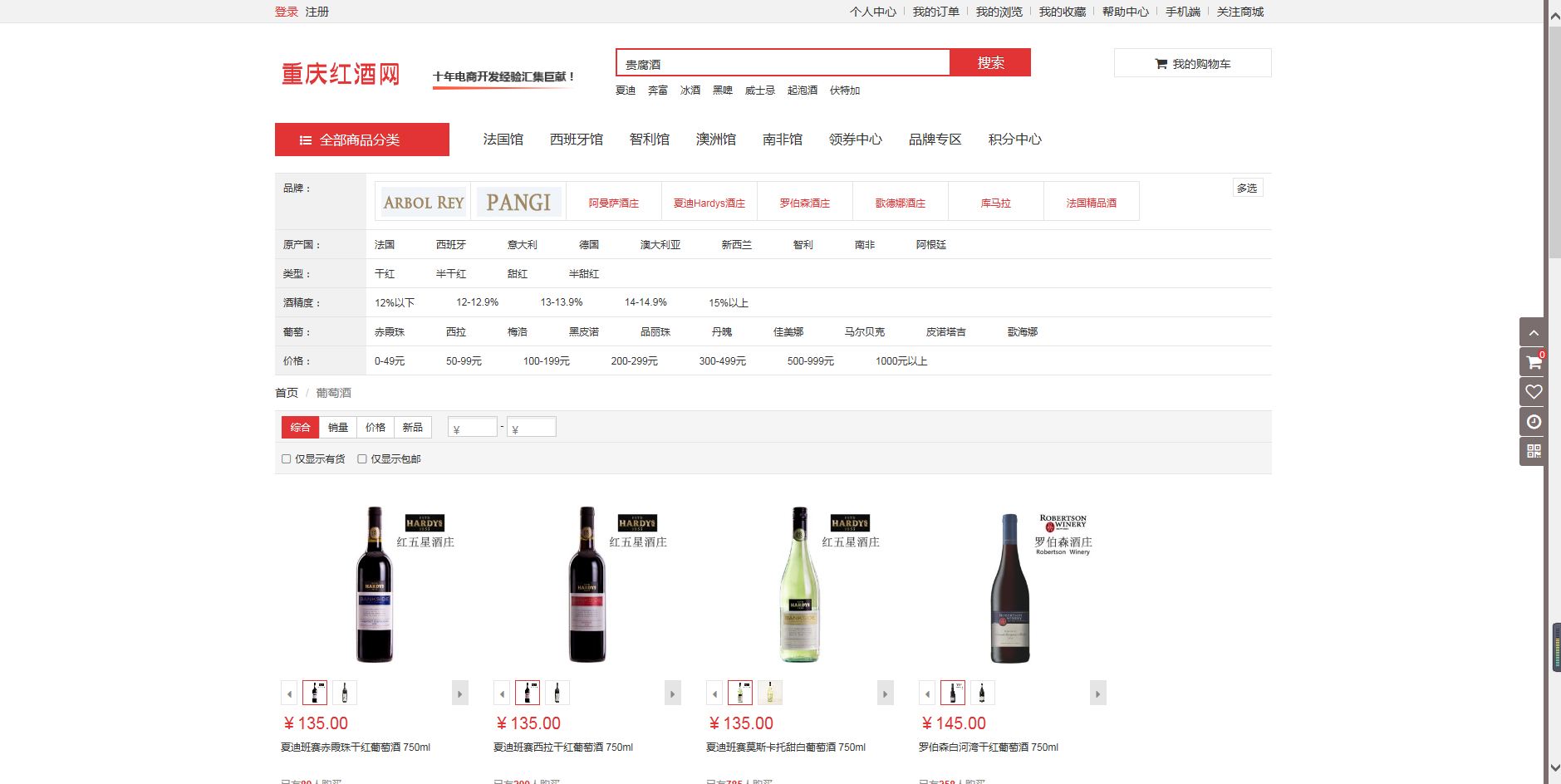This screenshot has height=784, width=1561.
Task: Show QR code from sidebar icon
Action: click(x=1534, y=451)
